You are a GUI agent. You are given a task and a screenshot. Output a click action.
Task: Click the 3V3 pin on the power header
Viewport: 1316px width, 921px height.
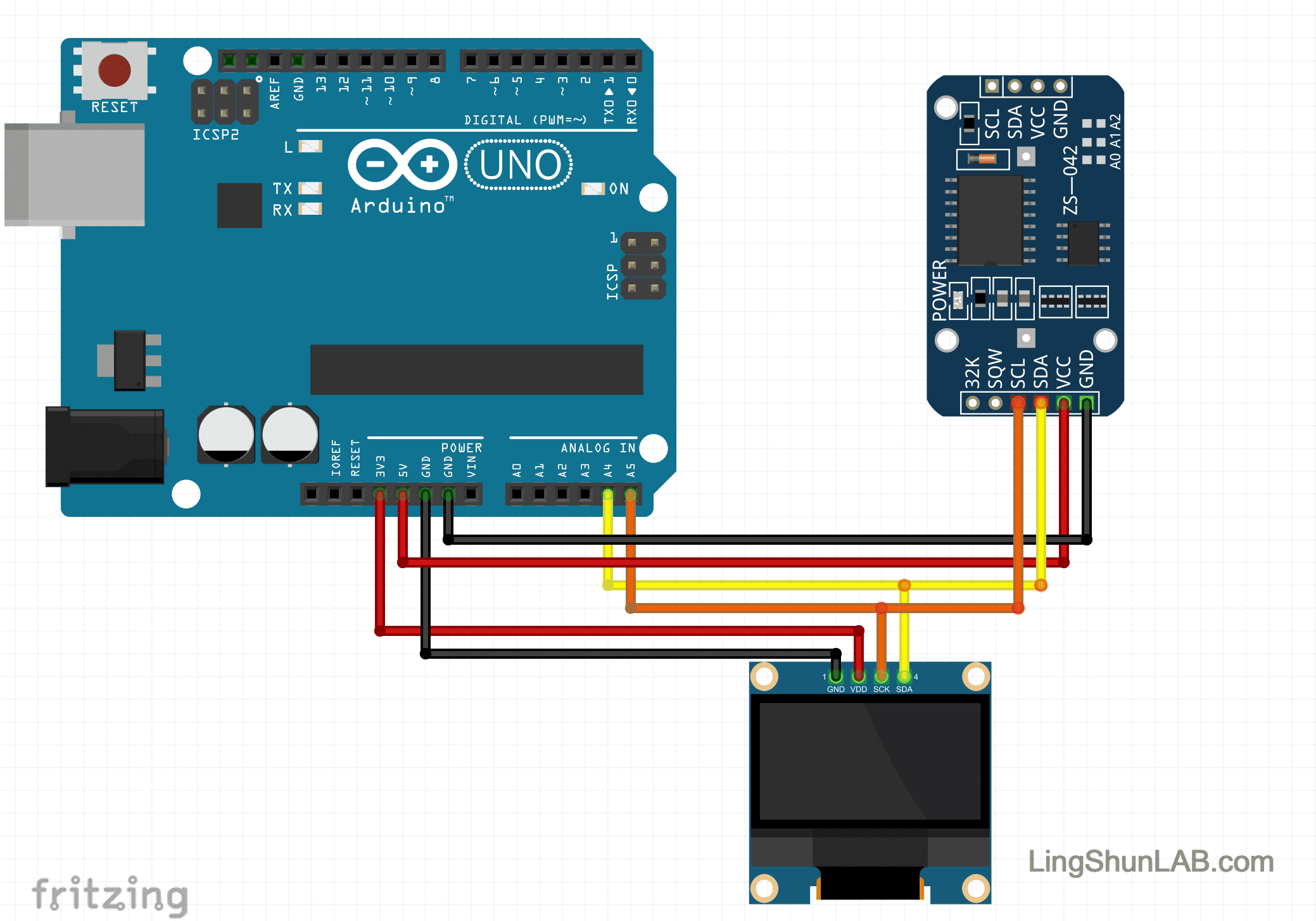click(380, 494)
